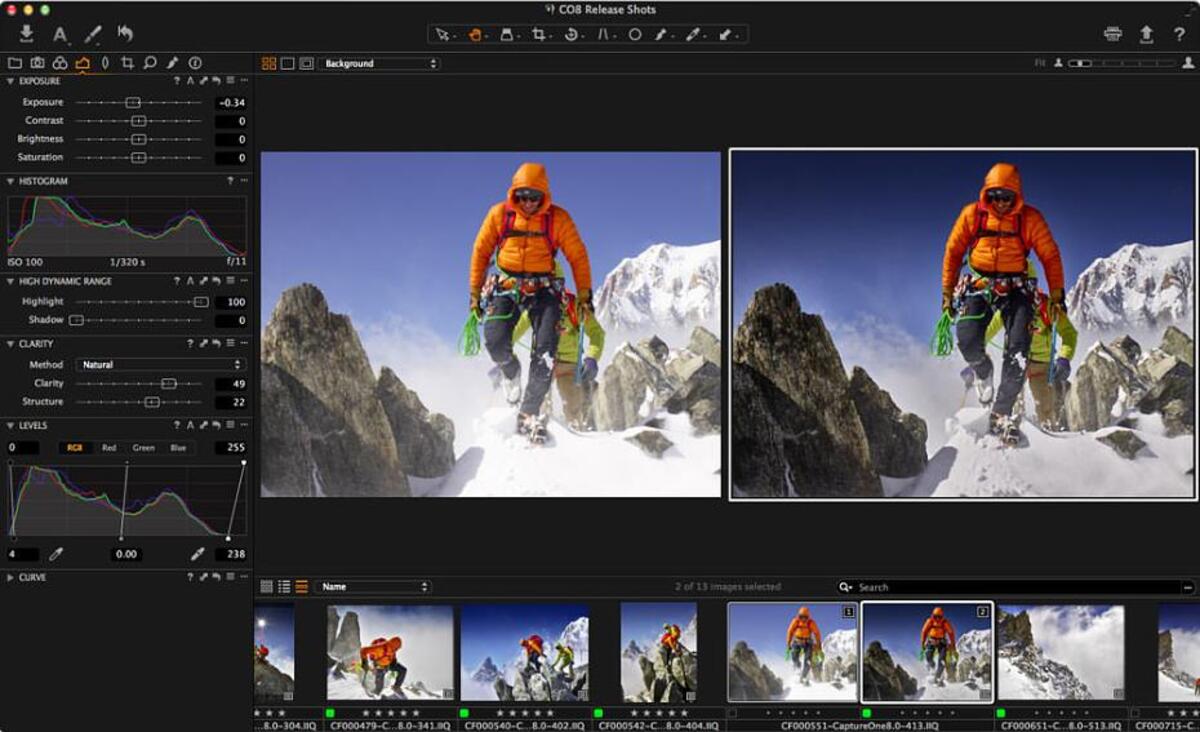Open the Color tool tab
The width and height of the screenshot is (1200, 732).
[60, 61]
